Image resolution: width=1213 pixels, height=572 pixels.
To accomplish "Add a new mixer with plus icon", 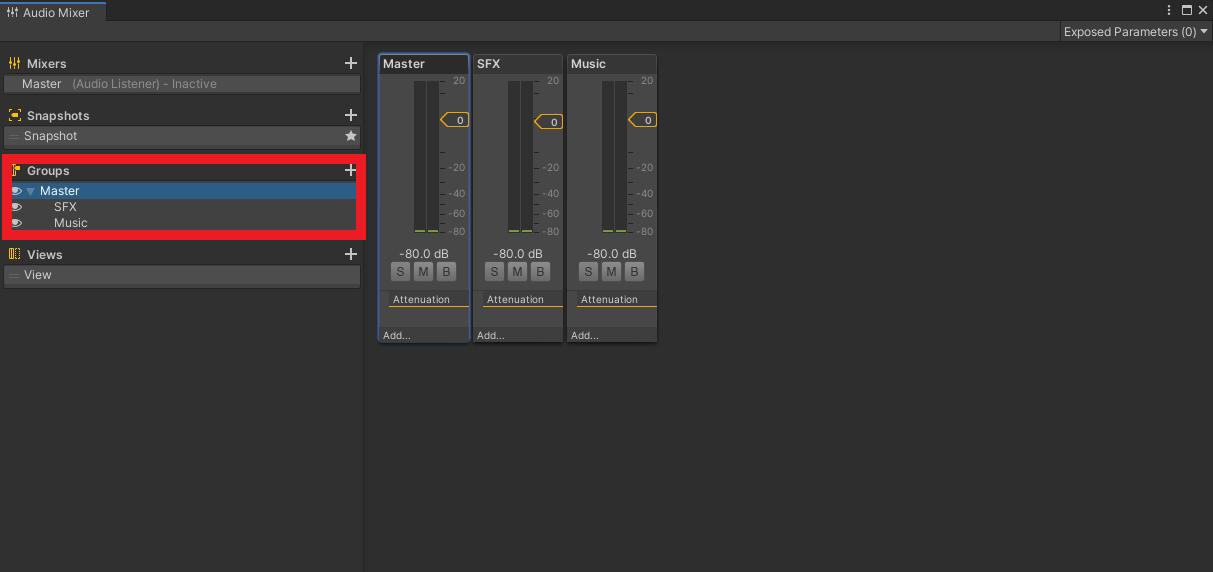I will pos(350,63).
